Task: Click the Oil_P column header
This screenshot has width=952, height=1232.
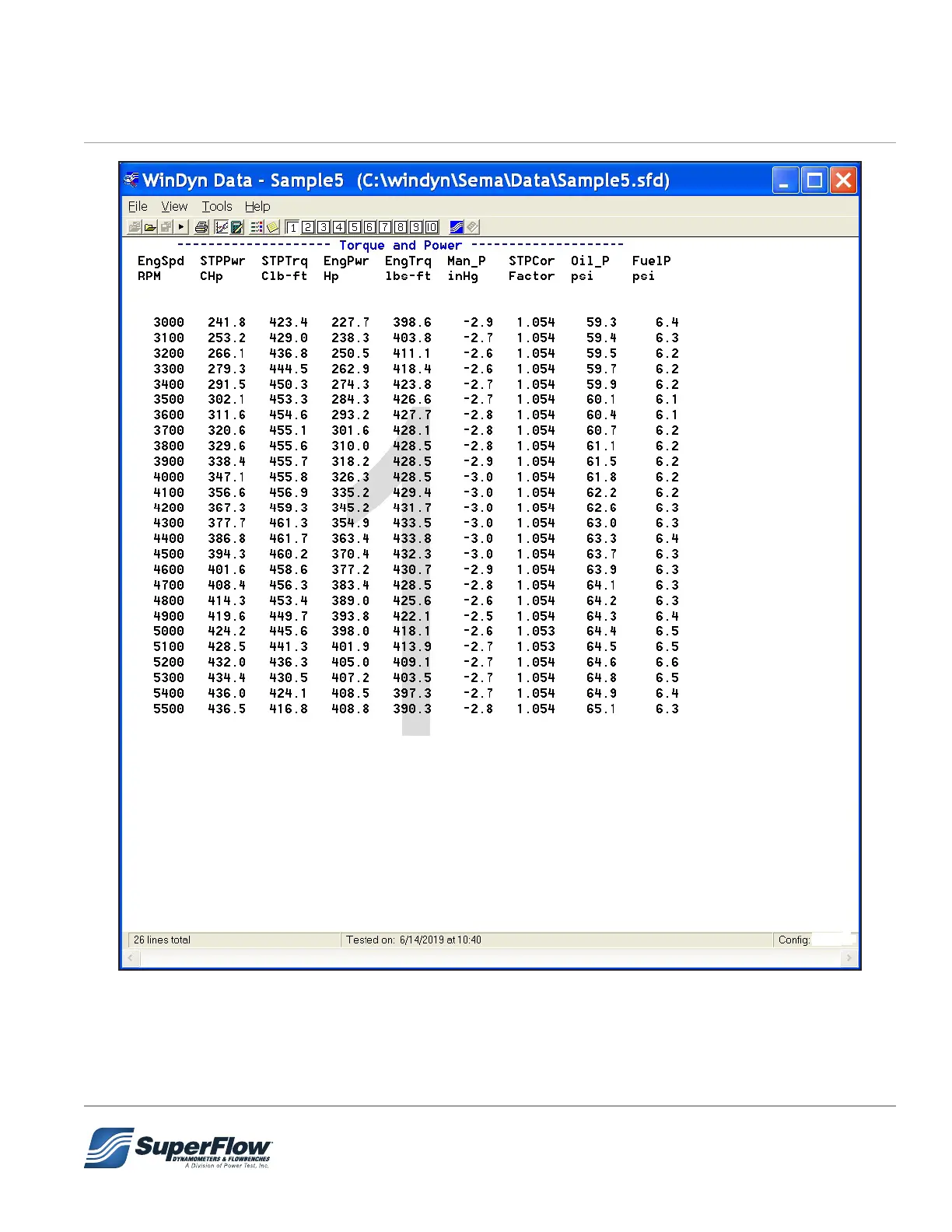Action: tap(590, 261)
